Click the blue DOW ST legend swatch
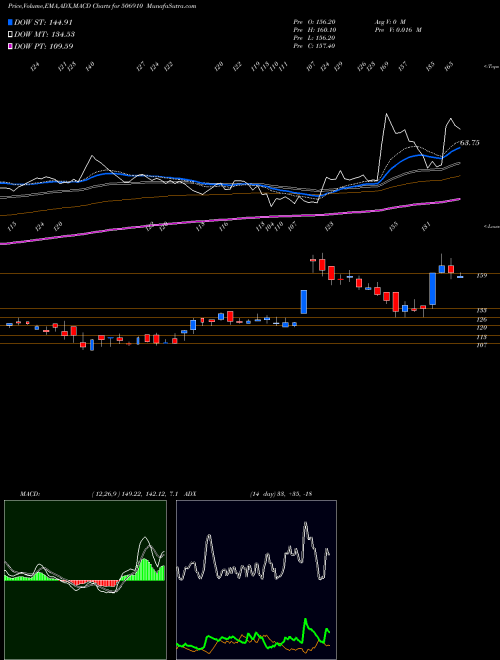 pyautogui.click(x=10, y=23)
